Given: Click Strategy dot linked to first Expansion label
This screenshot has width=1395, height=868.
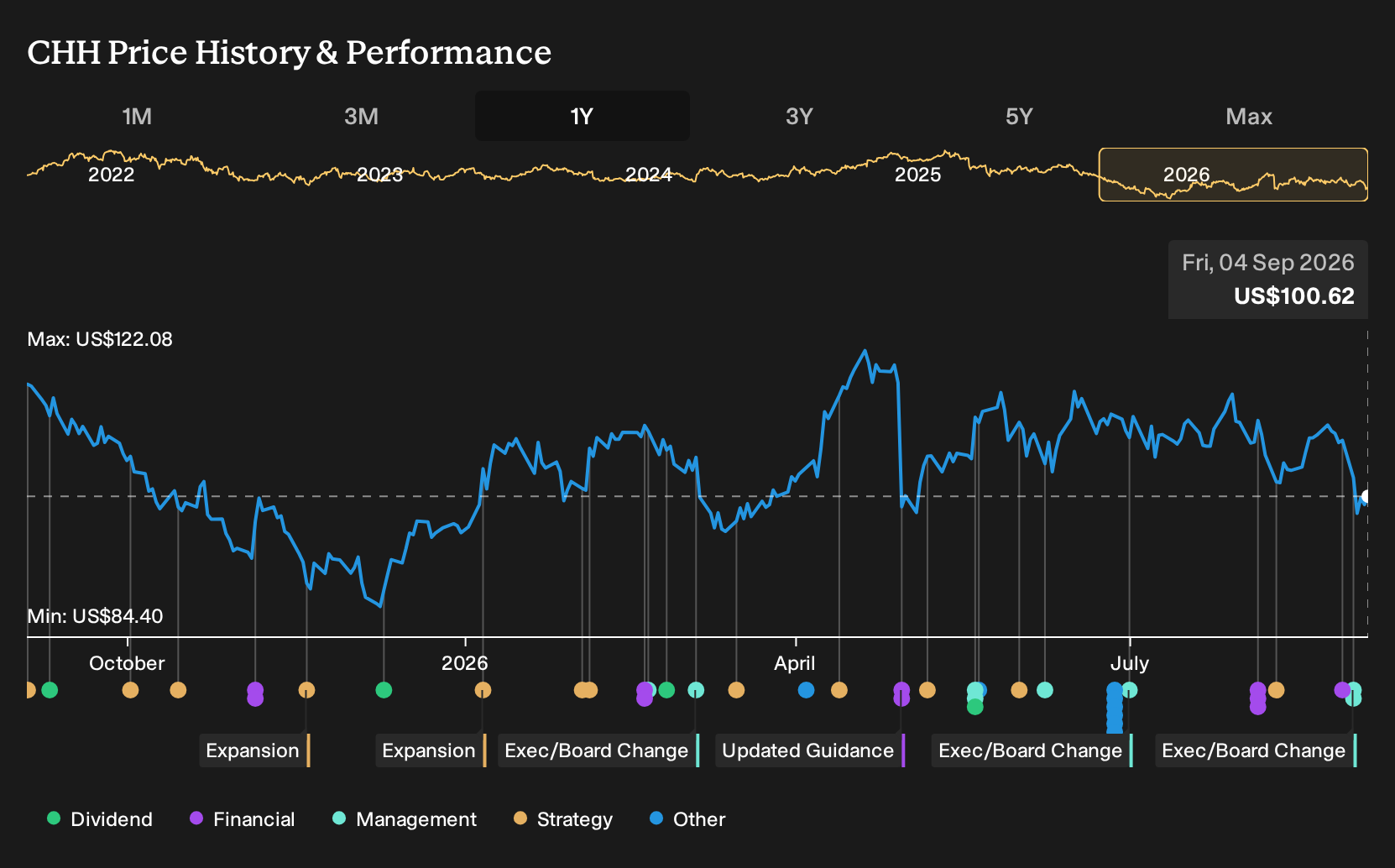Looking at the screenshot, I should 306,690.
